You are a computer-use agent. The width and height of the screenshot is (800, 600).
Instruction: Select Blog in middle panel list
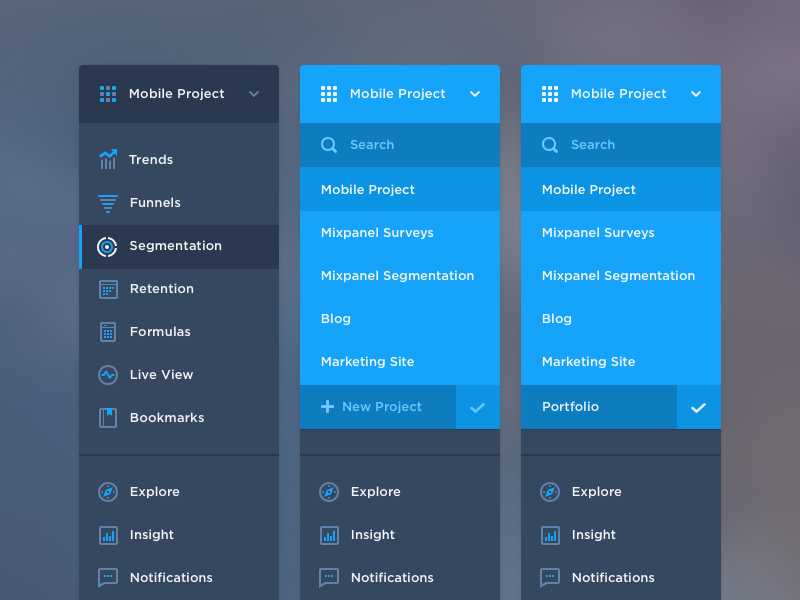(x=400, y=318)
